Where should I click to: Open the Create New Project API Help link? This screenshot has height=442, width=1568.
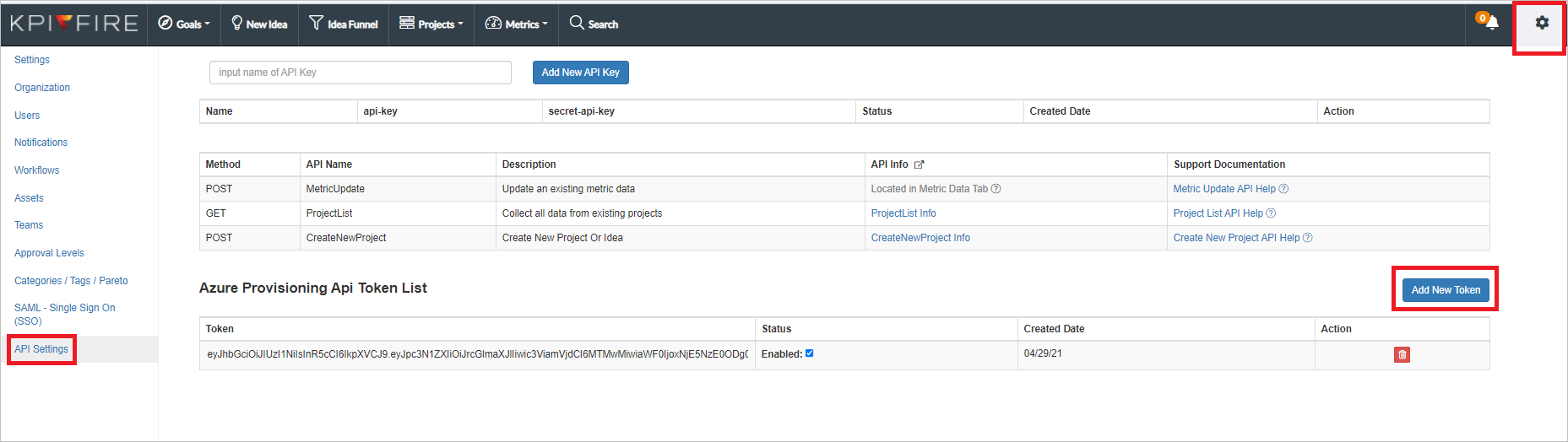point(1236,238)
